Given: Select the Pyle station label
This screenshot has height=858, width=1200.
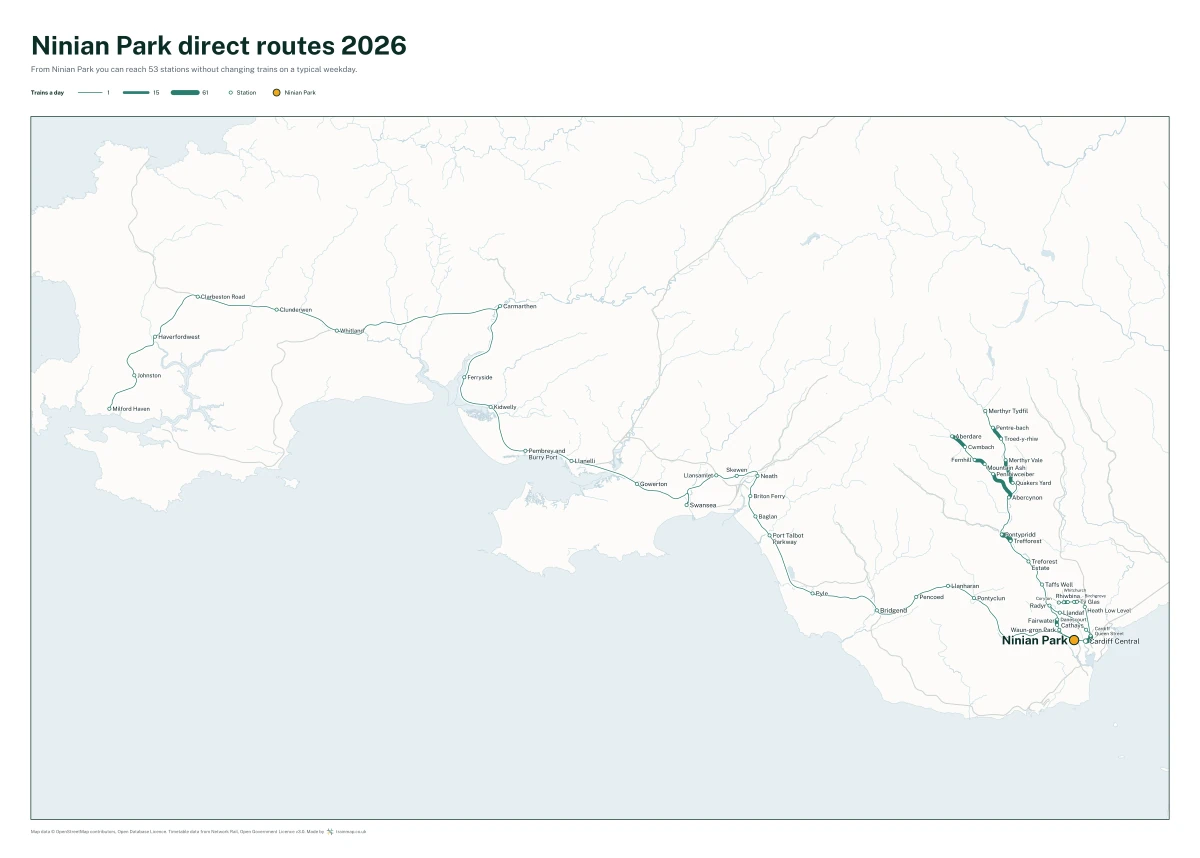Looking at the screenshot, I should coord(822,593).
